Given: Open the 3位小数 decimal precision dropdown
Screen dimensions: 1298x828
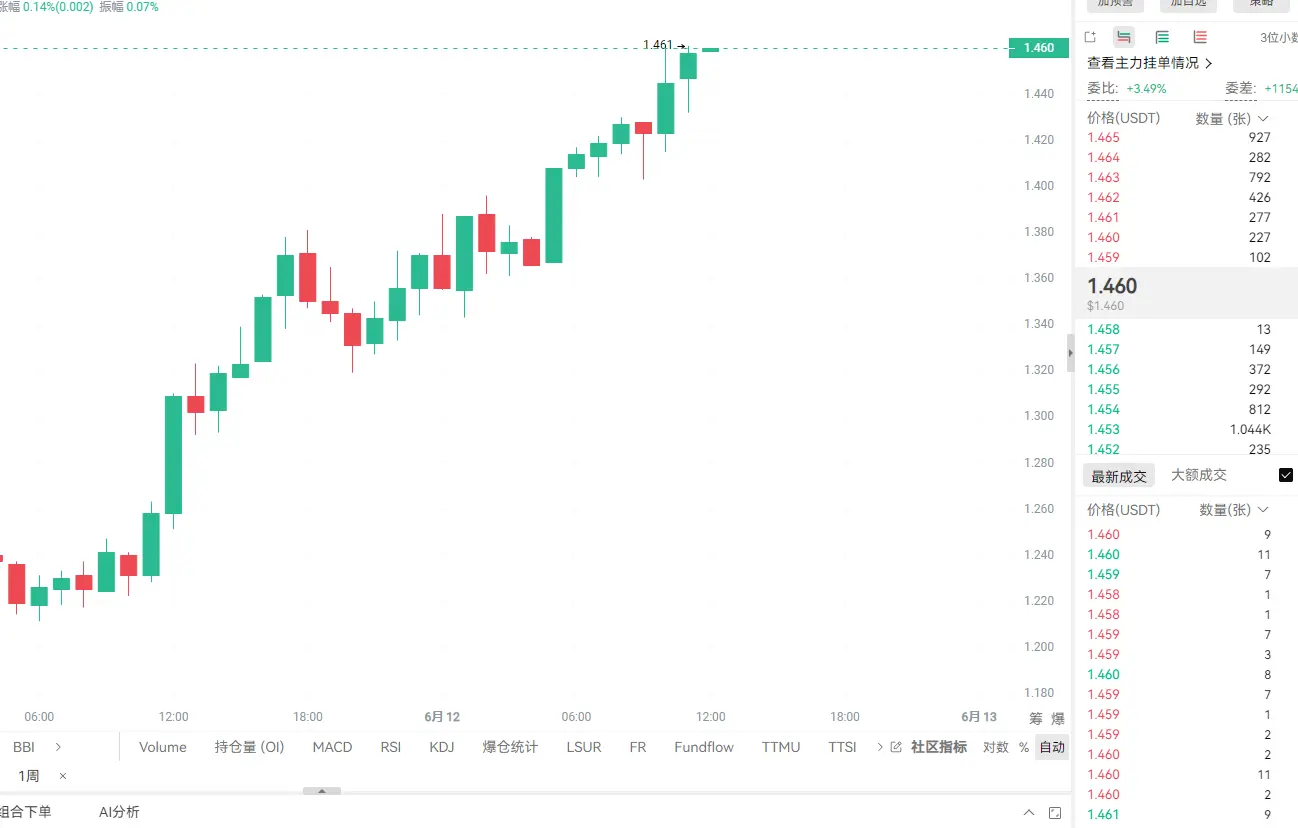Looking at the screenshot, I should click(x=1278, y=38).
